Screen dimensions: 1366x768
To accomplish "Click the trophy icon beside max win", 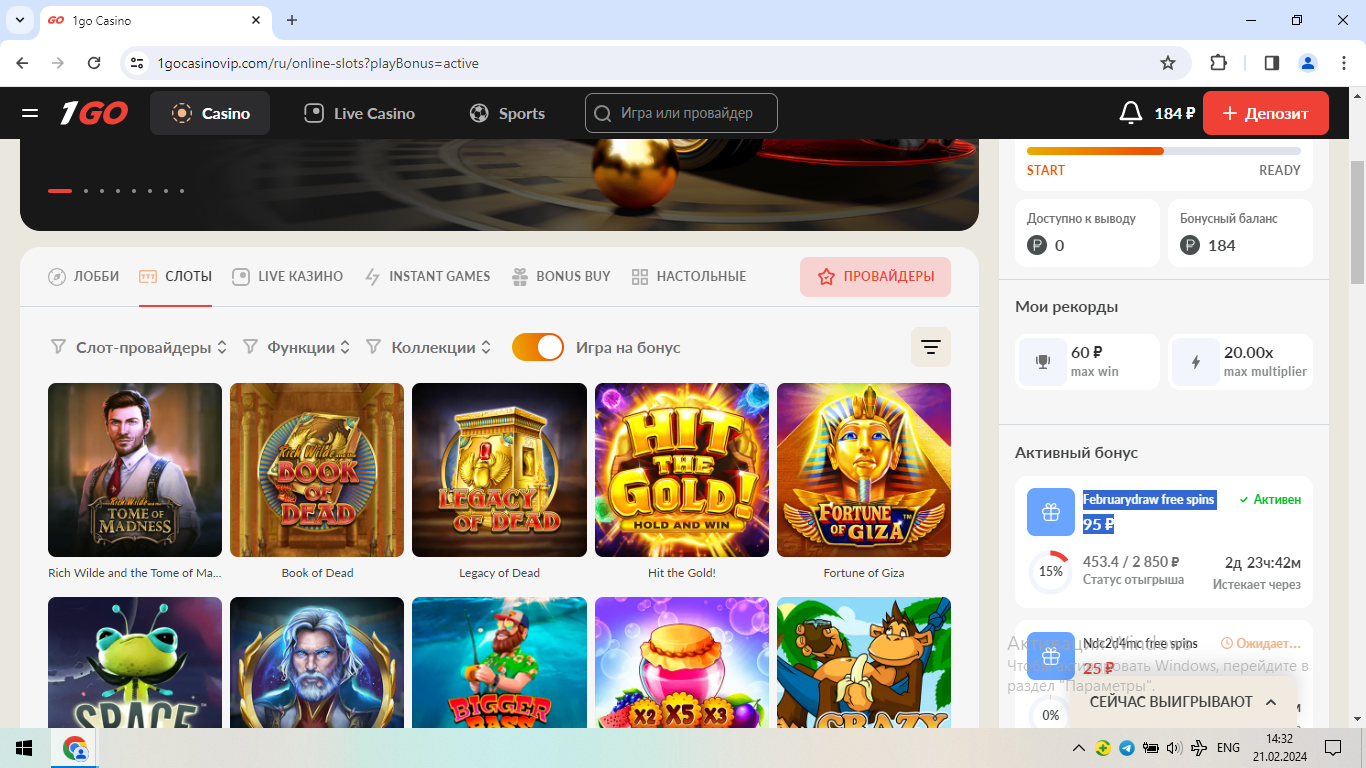I will (1043, 362).
